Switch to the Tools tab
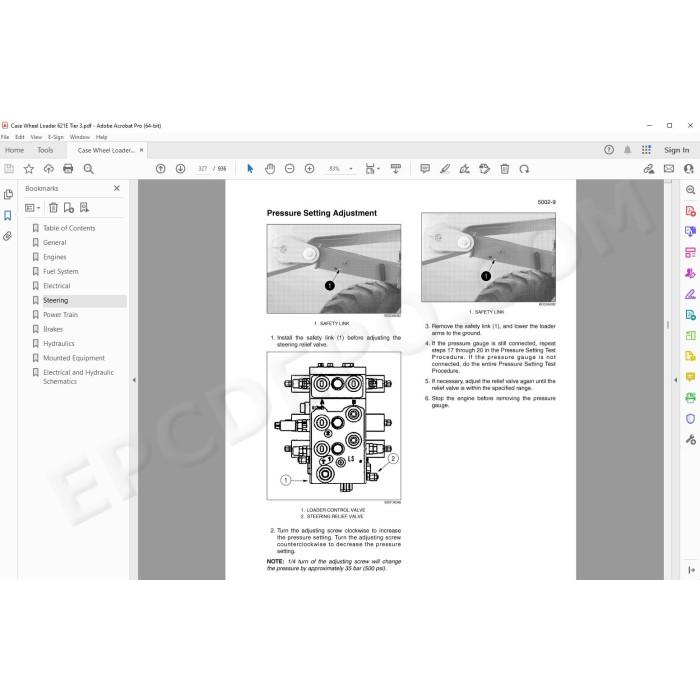Viewport: 700px width, 700px height. pyautogui.click(x=45, y=150)
